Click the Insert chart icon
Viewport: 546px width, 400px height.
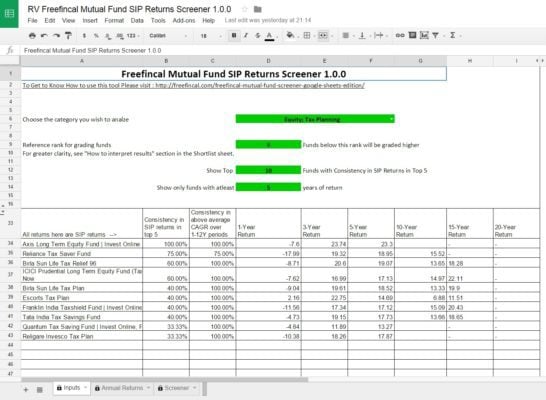(x=424, y=35)
